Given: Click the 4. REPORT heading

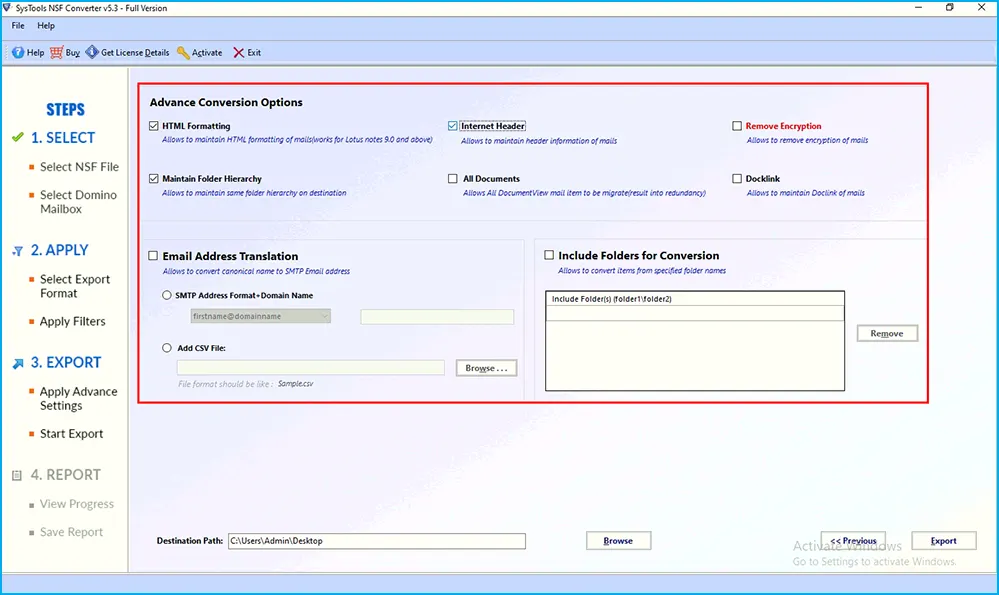Looking at the screenshot, I should 66,475.
